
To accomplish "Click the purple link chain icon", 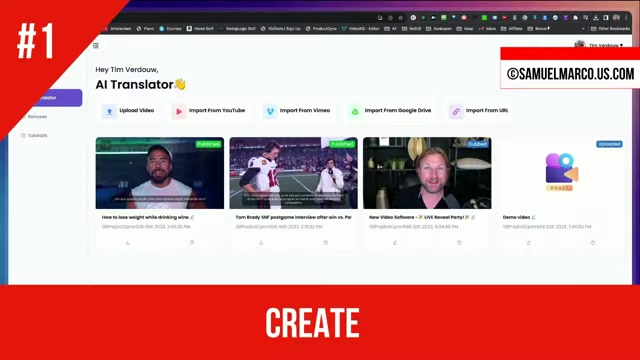I will tap(456, 111).
